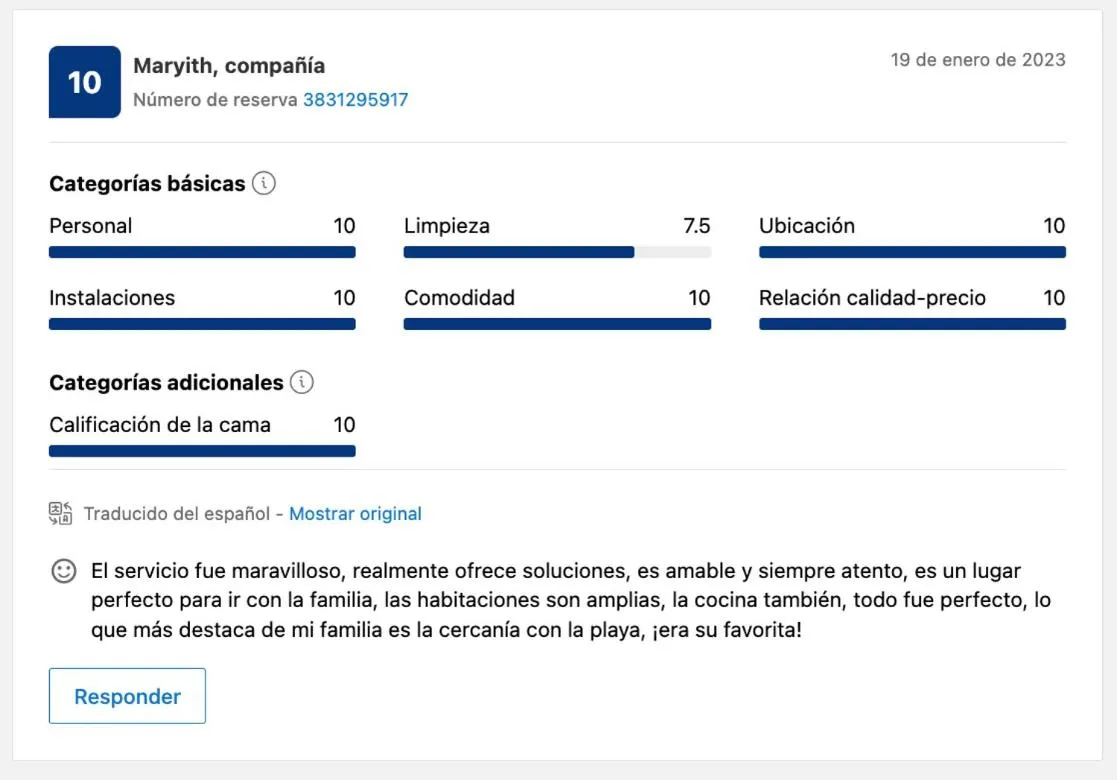Screen dimensions: 1117x780
Task: Click the review text paragraph
Action: (x=570, y=602)
